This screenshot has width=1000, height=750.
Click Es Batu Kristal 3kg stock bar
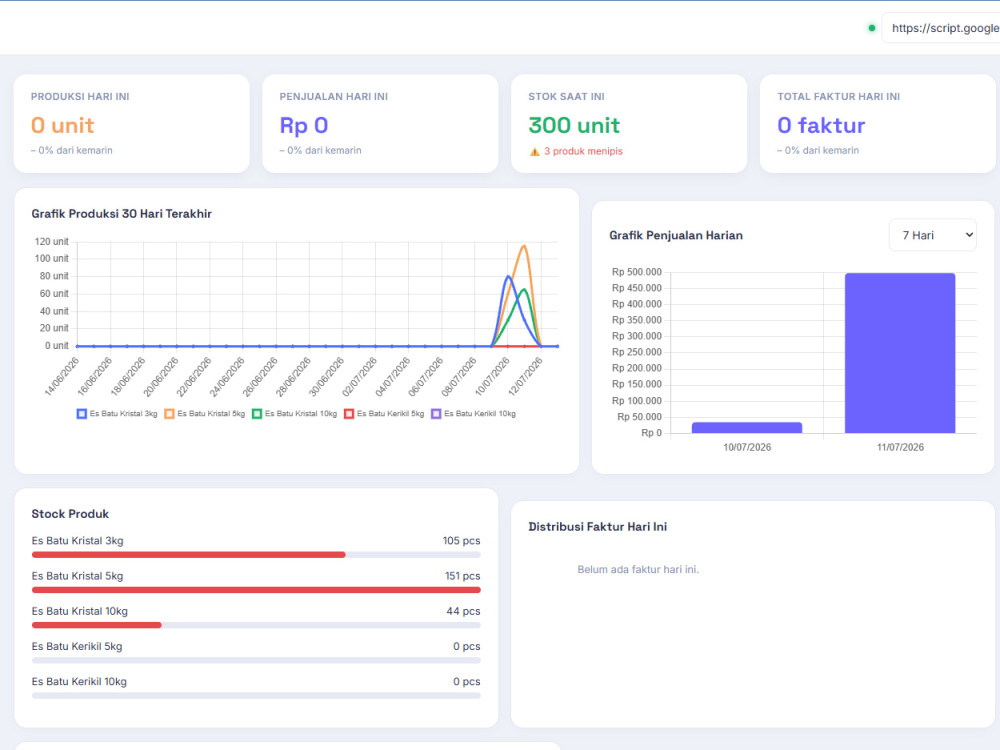click(256, 555)
